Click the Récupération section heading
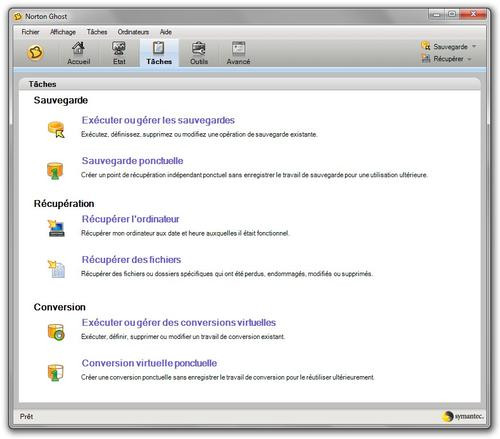The image size is (500, 439). 64,203
